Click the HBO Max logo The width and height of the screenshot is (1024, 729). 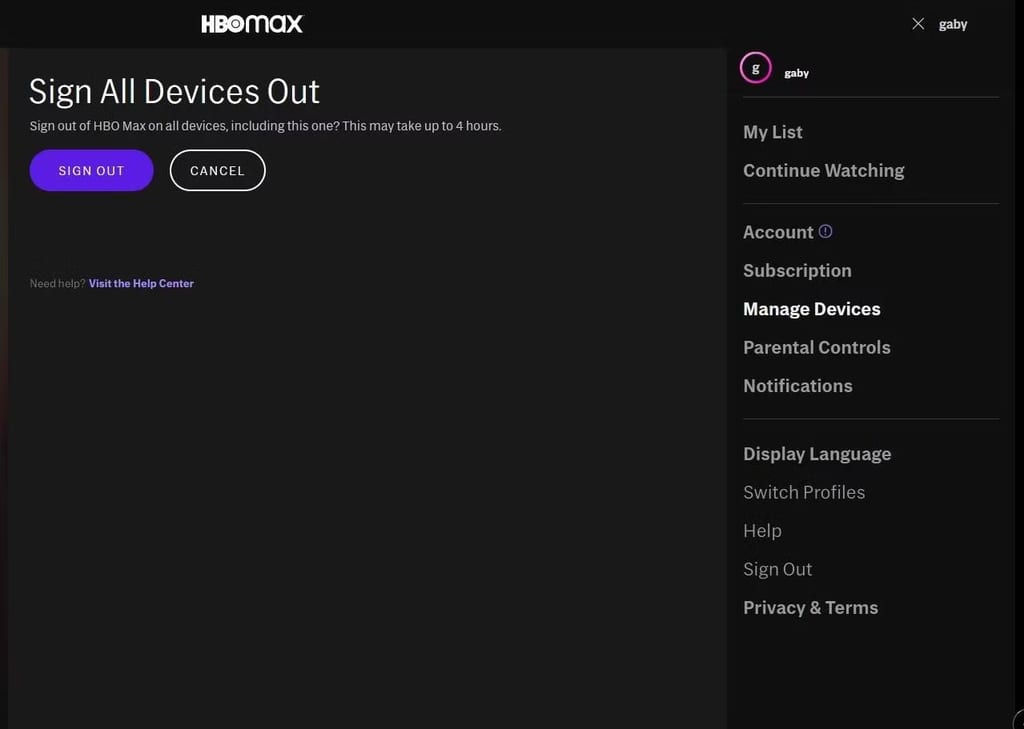pos(251,24)
